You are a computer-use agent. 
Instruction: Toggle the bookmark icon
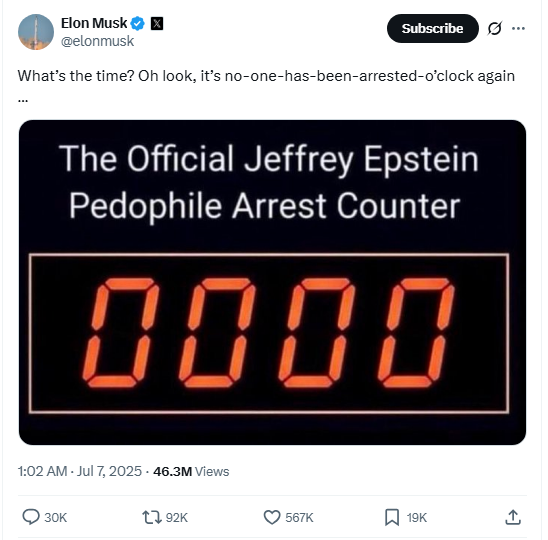coord(392,517)
